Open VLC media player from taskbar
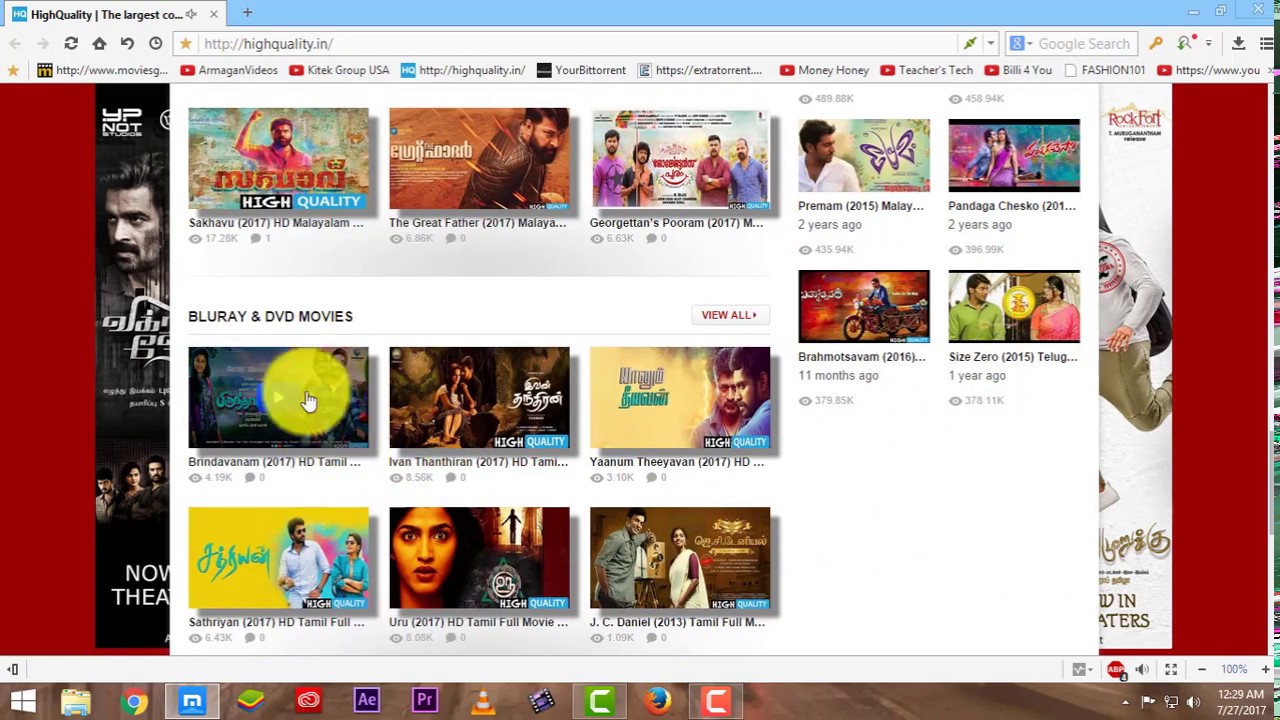The image size is (1280, 720). 483,701
